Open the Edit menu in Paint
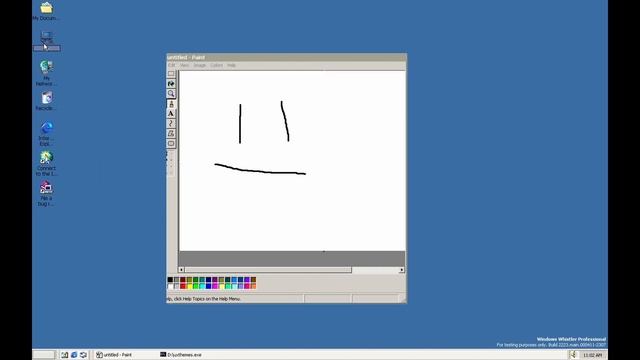Image resolution: width=640 pixels, height=360 pixels. click(x=172, y=65)
